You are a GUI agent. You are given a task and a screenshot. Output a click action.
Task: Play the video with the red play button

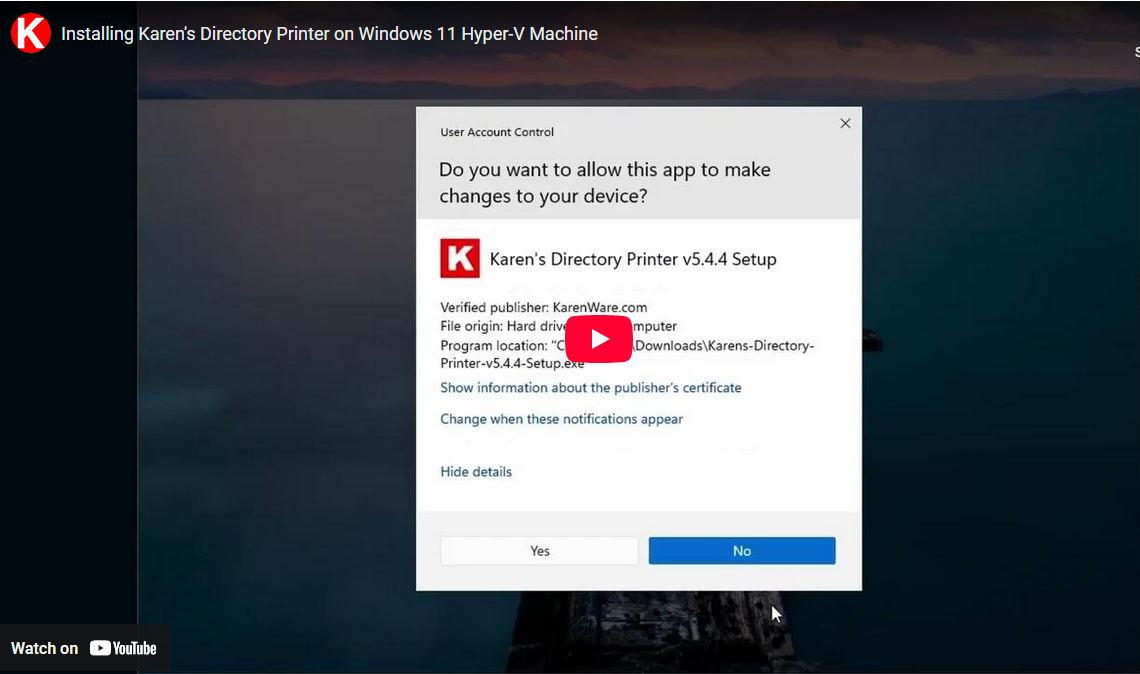[598, 338]
